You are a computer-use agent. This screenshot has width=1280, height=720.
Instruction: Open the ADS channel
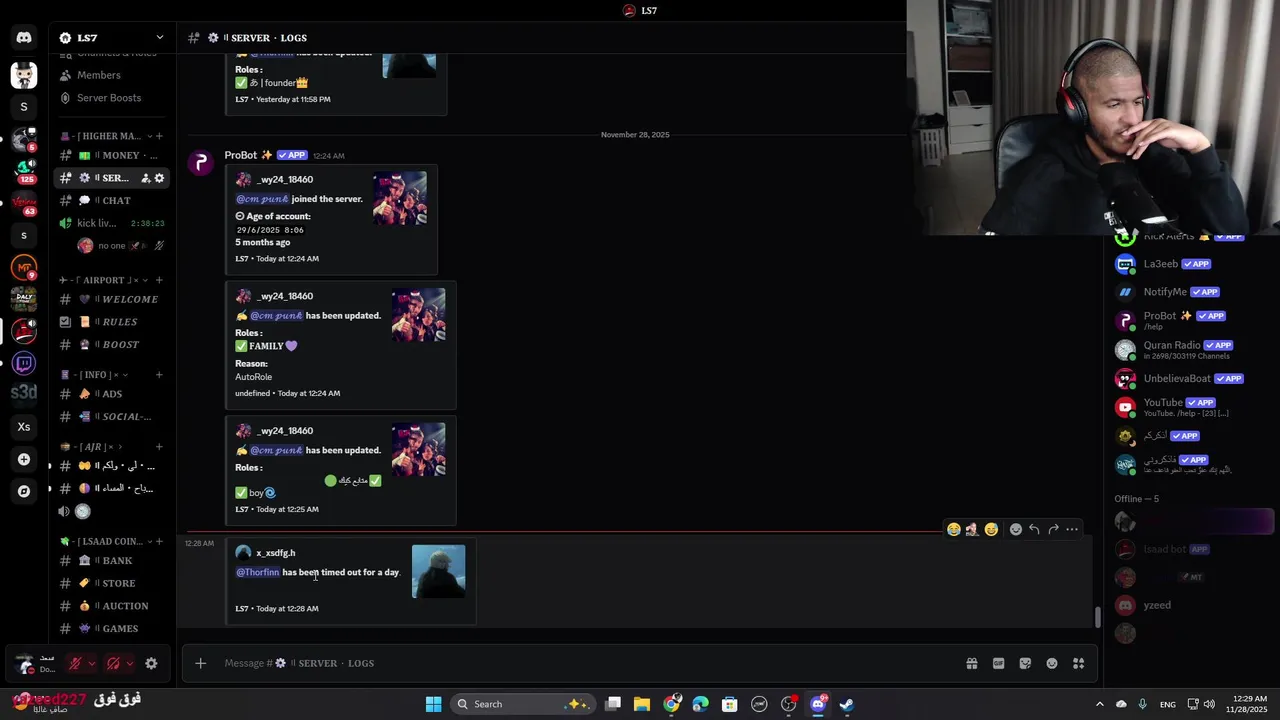click(x=111, y=394)
